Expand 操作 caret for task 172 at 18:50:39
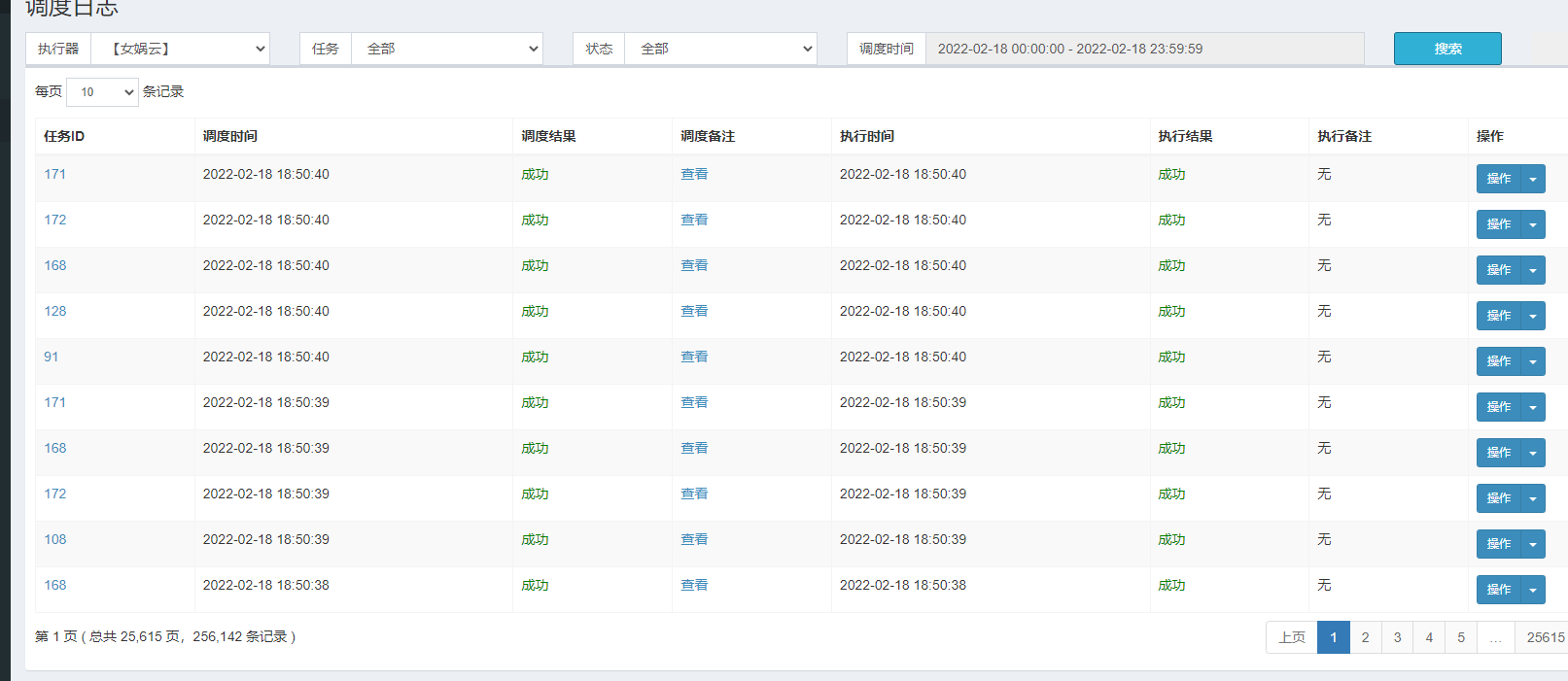This screenshot has height=681, width=1568. click(1533, 498)
